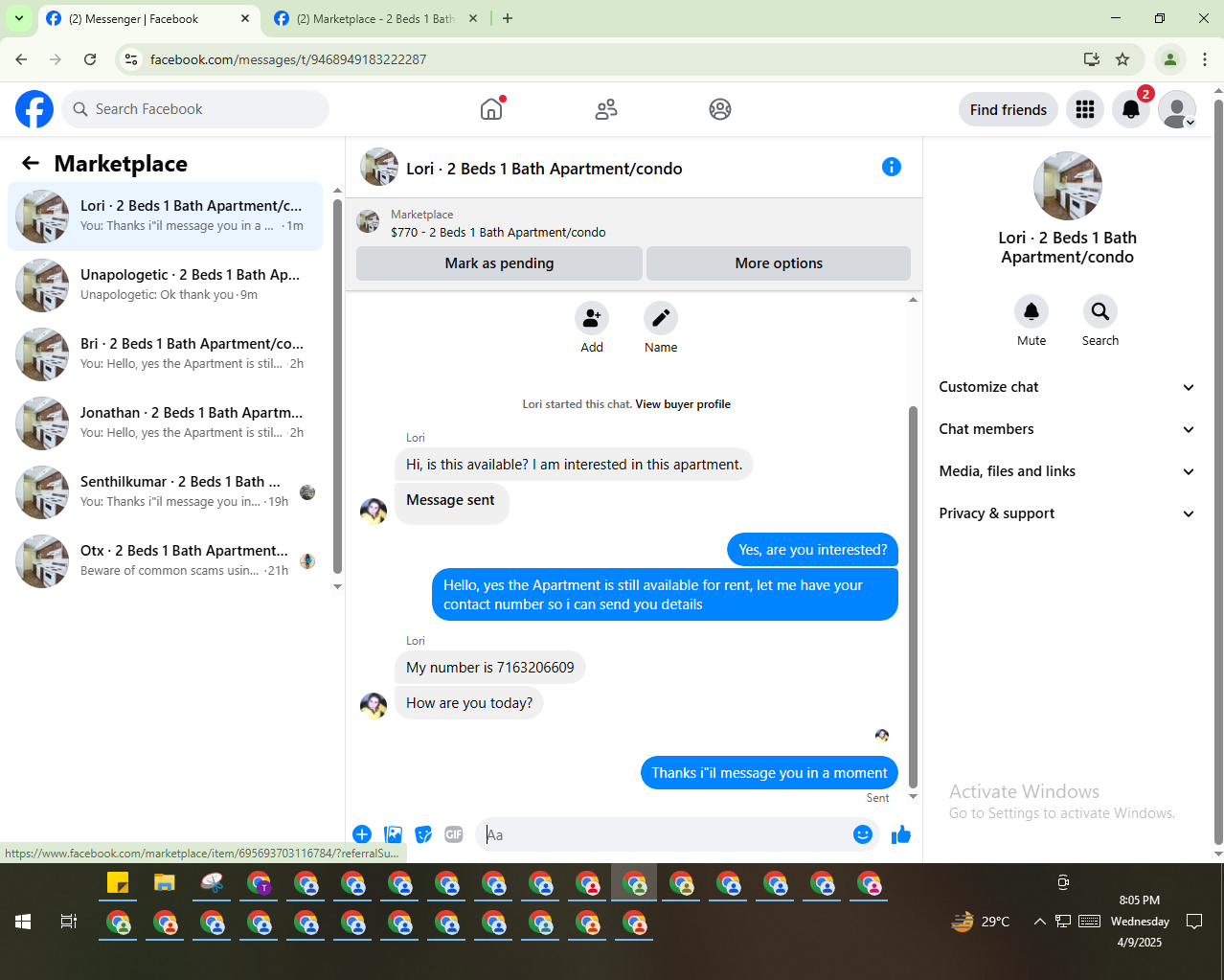Click message 'My number is 7163206609'
The width and height of the screenshot is (1224, 980).
[x=490, y=668]
